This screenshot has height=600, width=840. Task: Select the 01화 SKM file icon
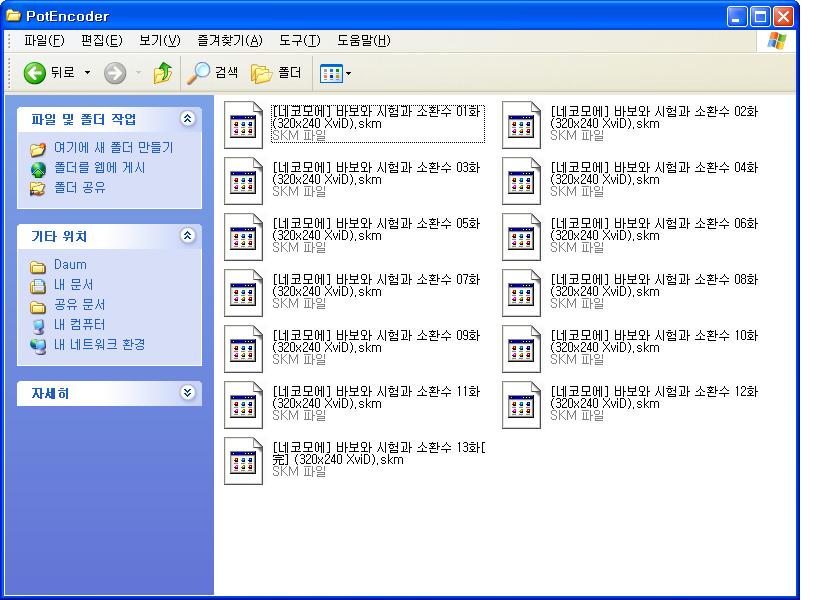[x=243, y=124]
